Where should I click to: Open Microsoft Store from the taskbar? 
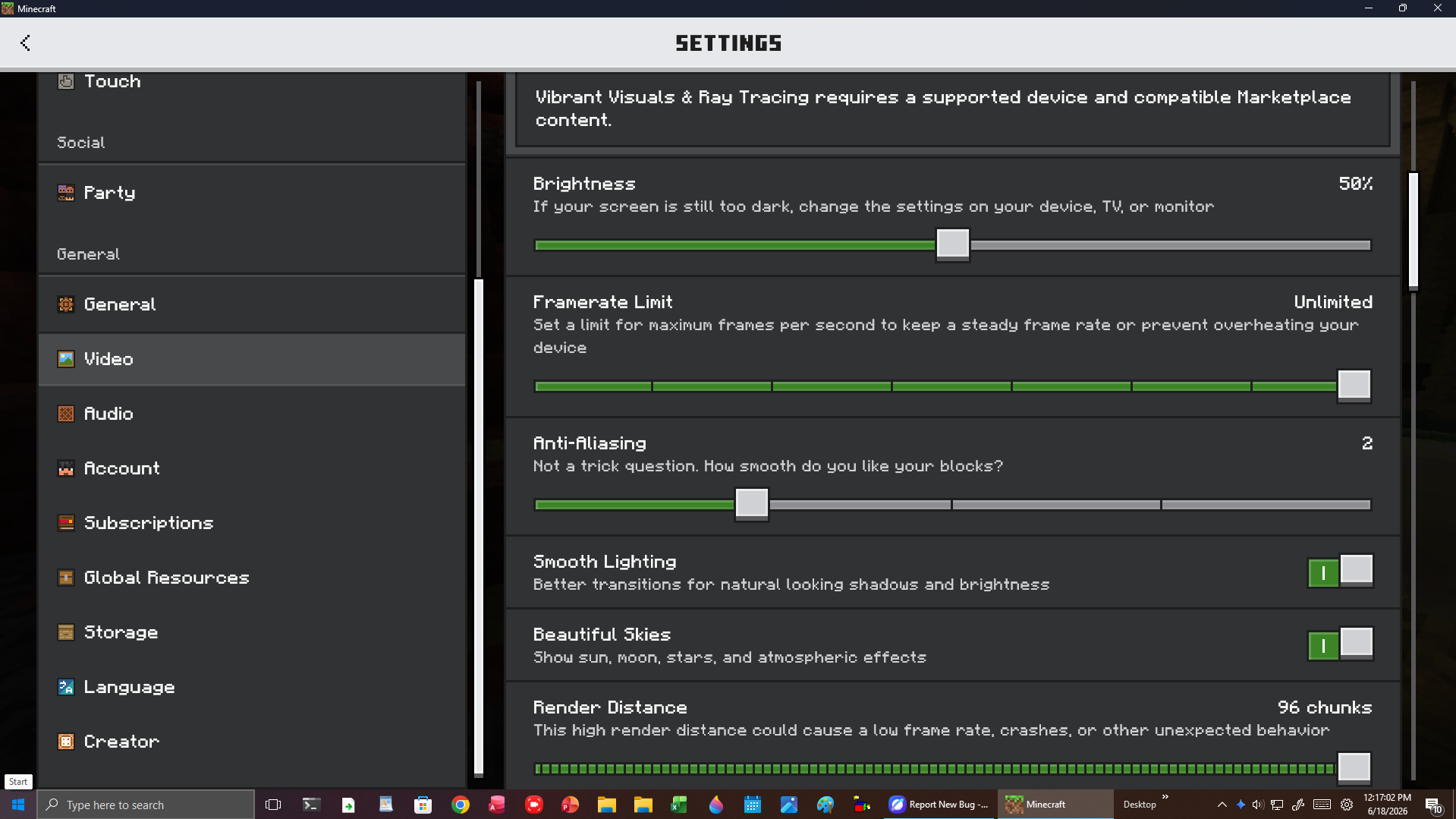(423, 805)
